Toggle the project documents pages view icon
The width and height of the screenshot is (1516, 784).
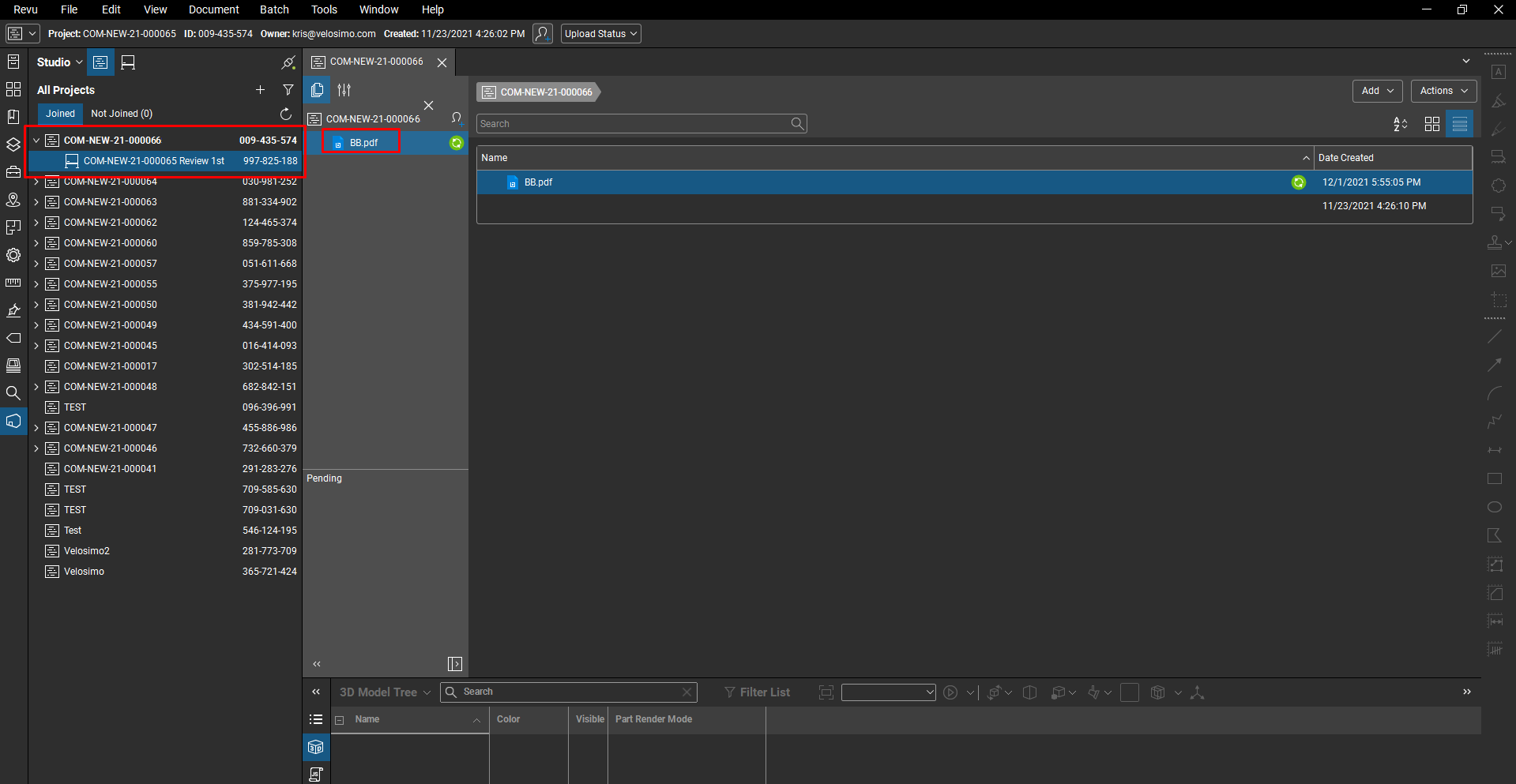pos(318,90)
